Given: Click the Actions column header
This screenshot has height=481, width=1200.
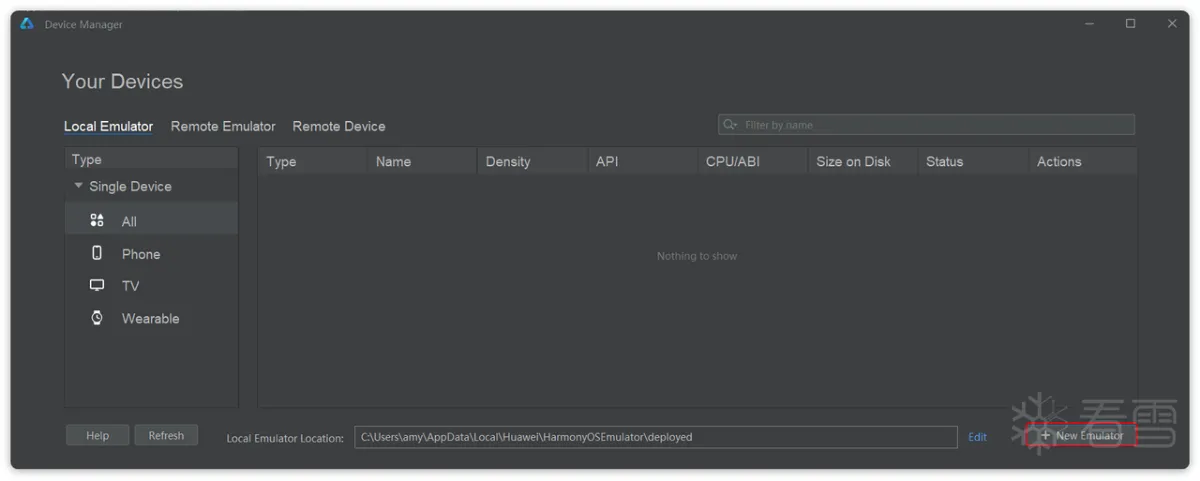Looking at the screenshot, I should (1082, 161).
